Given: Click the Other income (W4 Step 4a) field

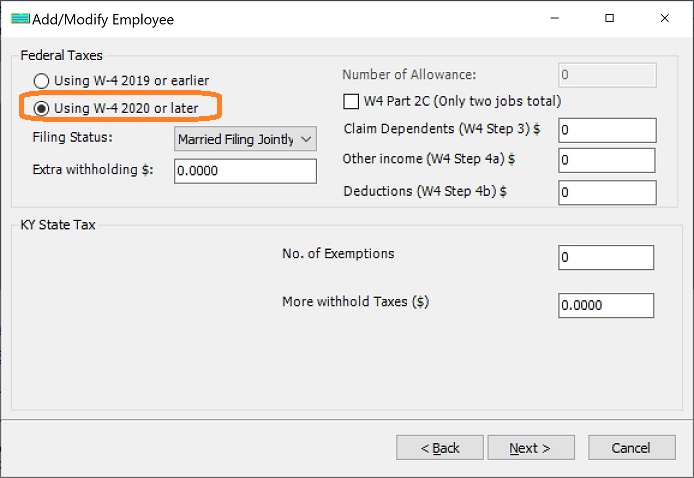Looking at the screenshot, I should [x=606, y=161].
